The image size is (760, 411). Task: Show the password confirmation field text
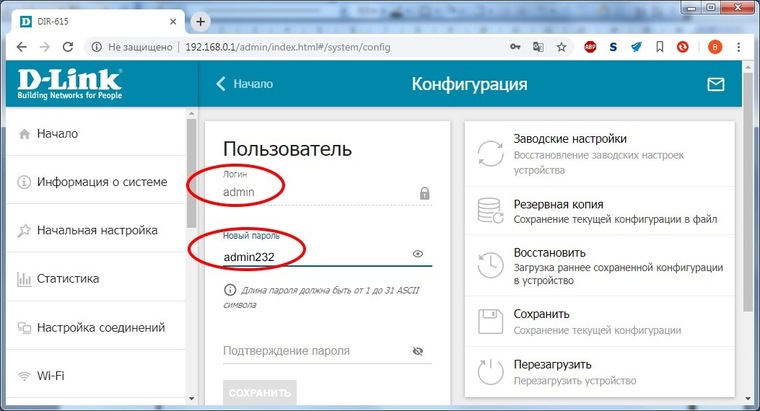point(418,352)
